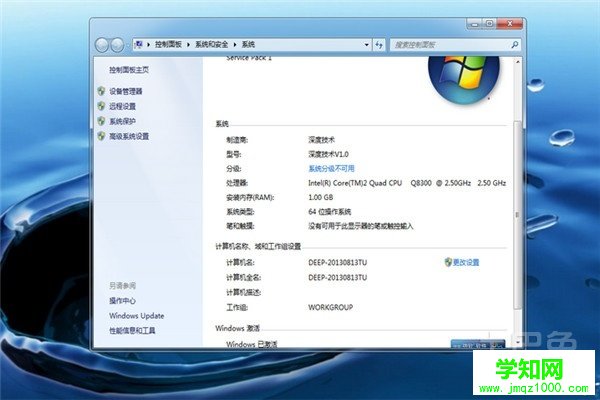Image resolution: width=600 pixels, height=400 pixels.
Task: Click the shield icon next to 更改设置
Action: click(448, 262)
